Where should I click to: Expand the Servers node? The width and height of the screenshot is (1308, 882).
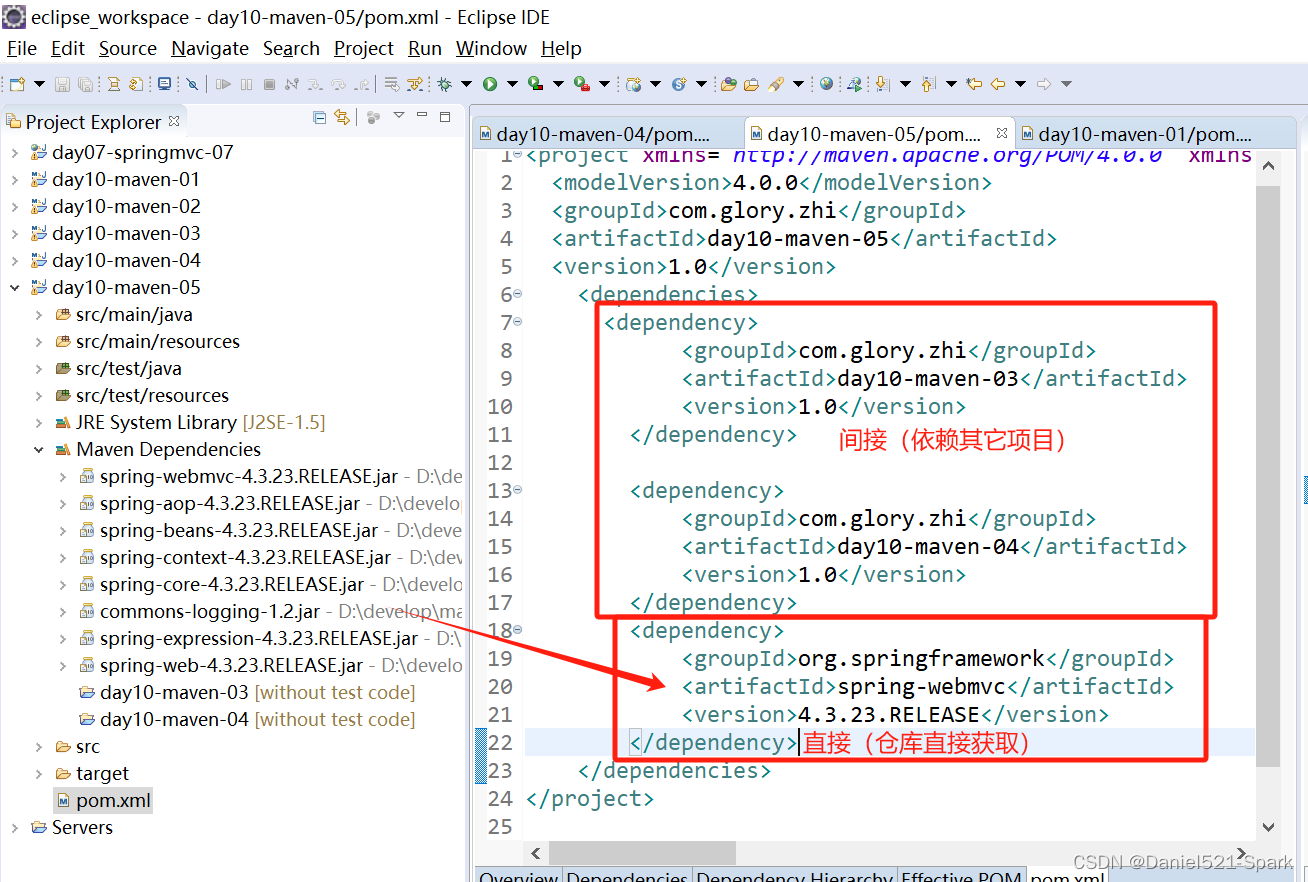coord(14,828)
